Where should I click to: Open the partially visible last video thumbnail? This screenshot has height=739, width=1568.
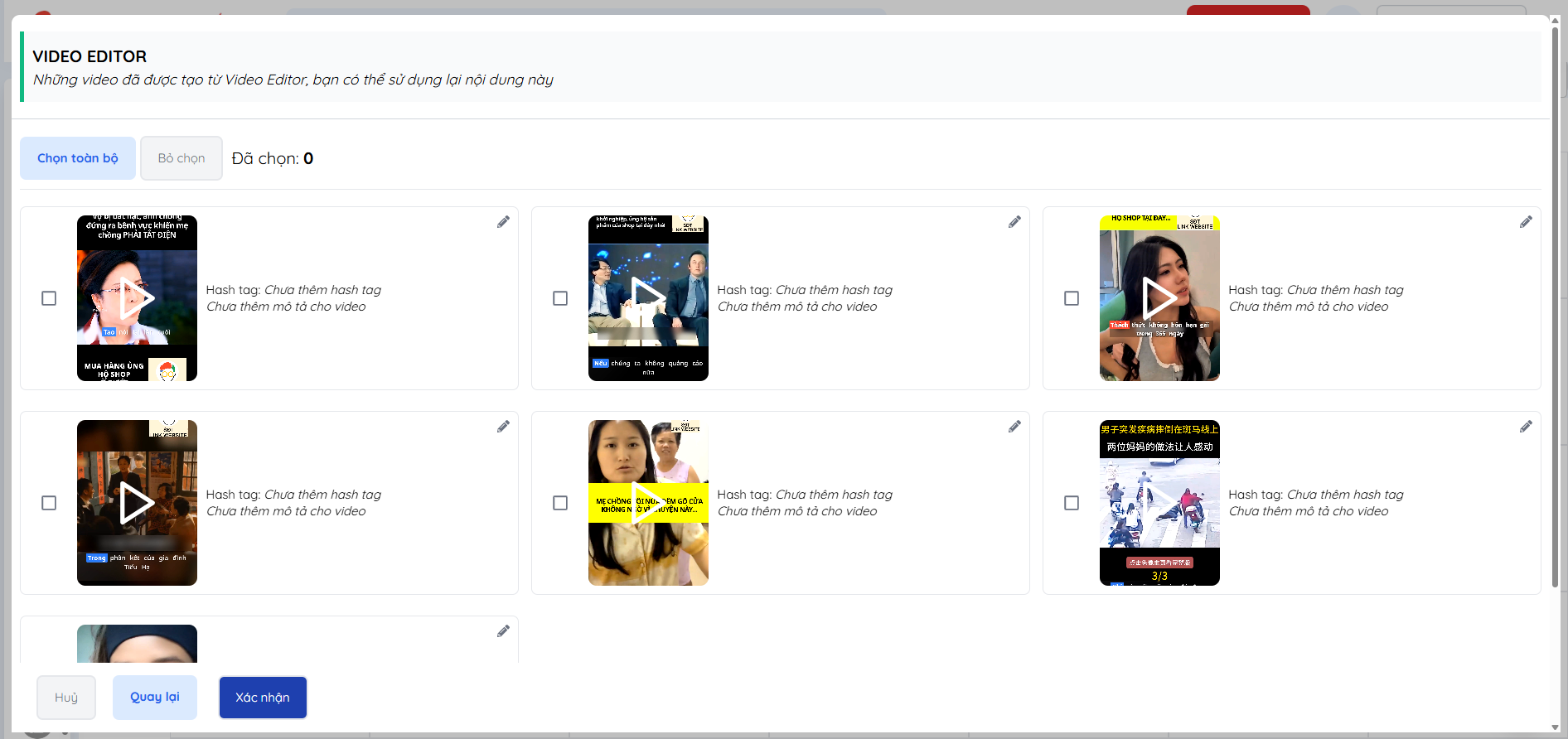coord(137,644)
